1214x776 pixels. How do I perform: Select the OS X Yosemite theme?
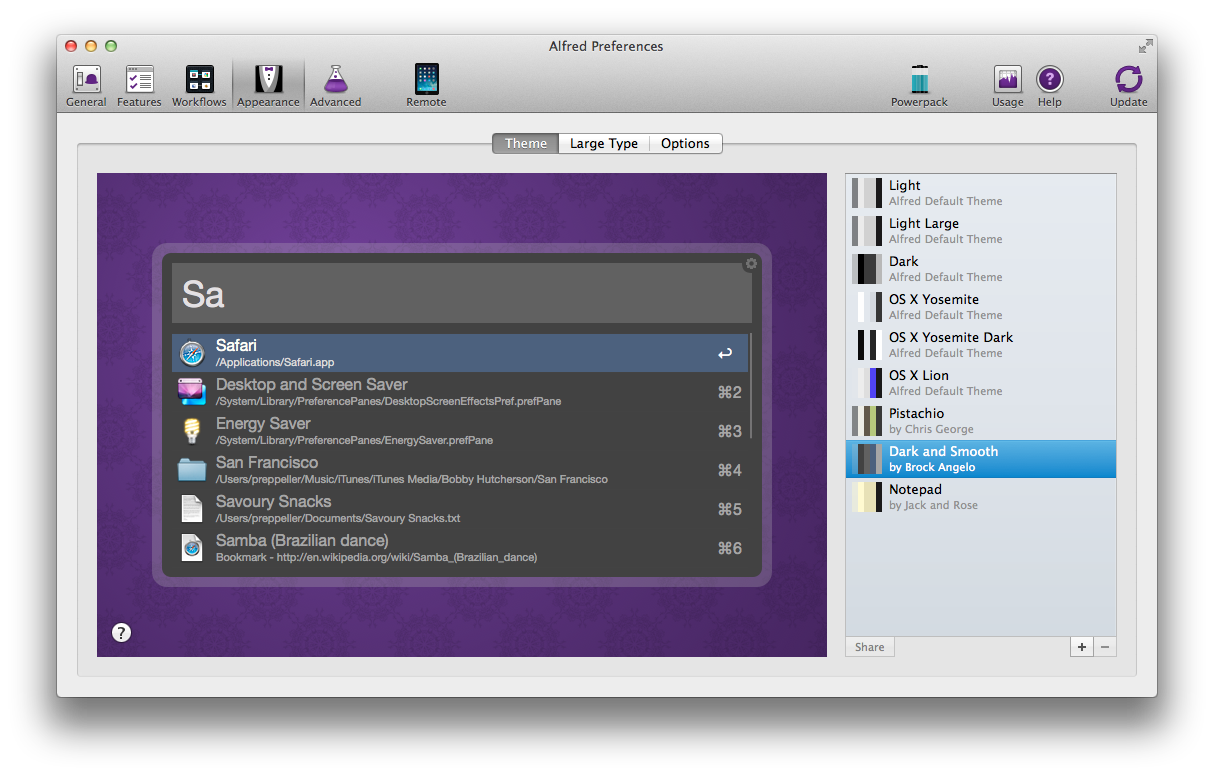coord(981,307)
